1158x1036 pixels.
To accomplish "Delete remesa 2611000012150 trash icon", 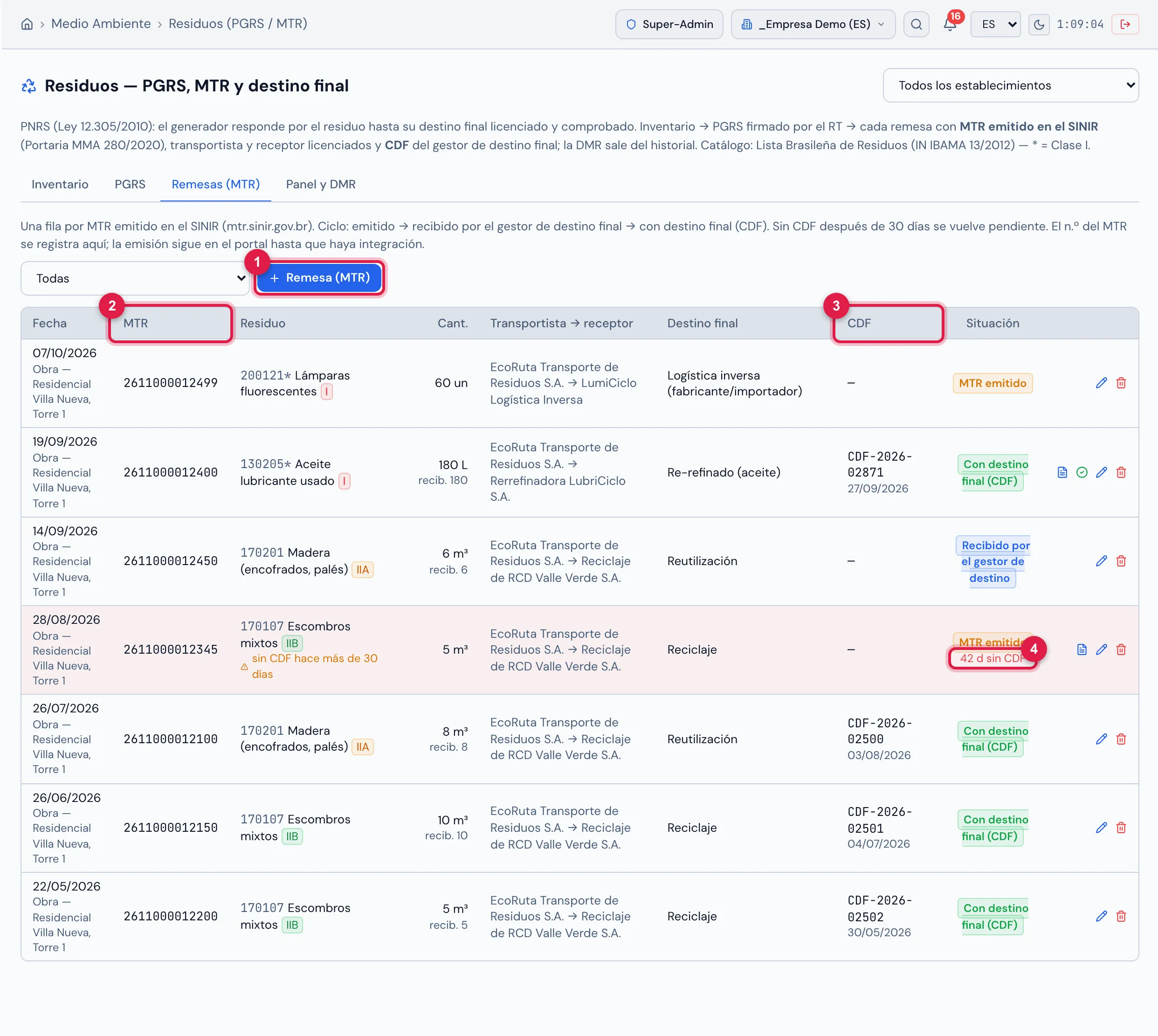I will tap(1121, 828).
